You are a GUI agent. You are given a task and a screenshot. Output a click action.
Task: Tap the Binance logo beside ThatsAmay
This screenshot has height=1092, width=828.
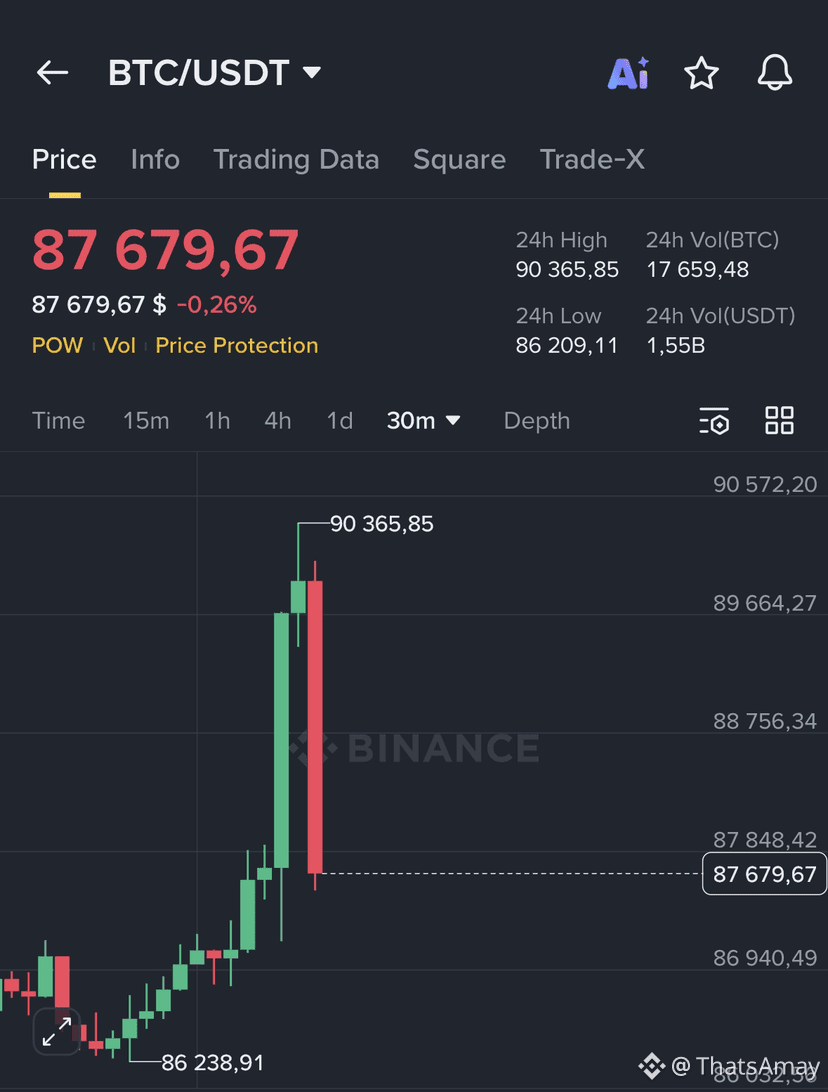(x=652, y=1066)
